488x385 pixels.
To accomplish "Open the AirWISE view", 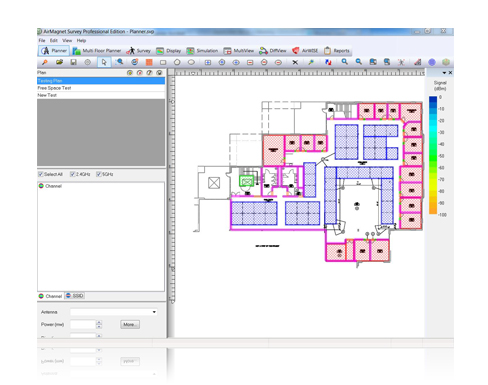I will 305,51.
